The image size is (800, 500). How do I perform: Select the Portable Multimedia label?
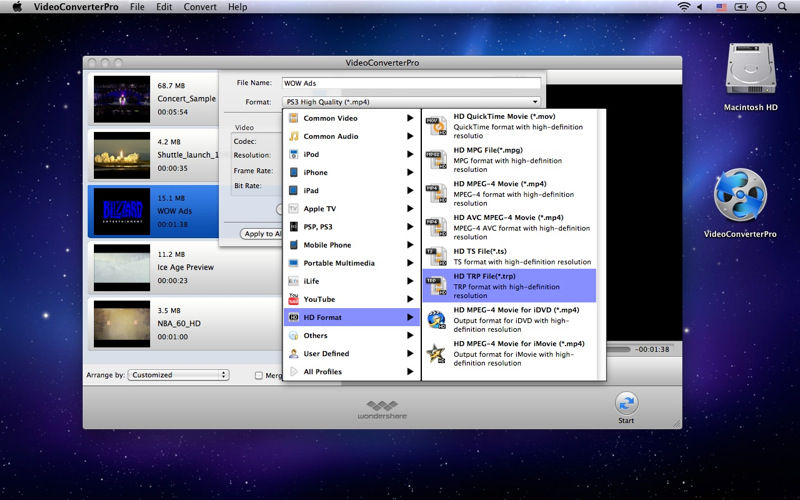[x=339, y=263]
